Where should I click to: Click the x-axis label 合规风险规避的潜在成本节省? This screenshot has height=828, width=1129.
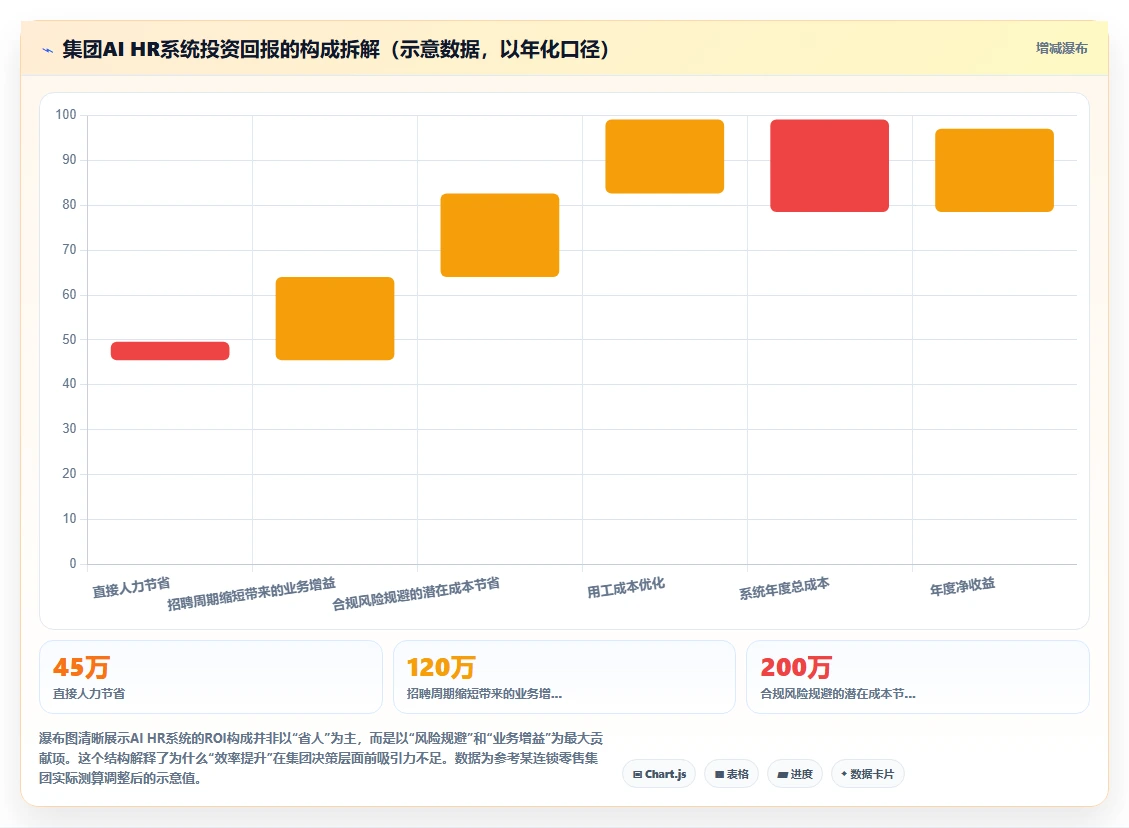click(415, 594)
